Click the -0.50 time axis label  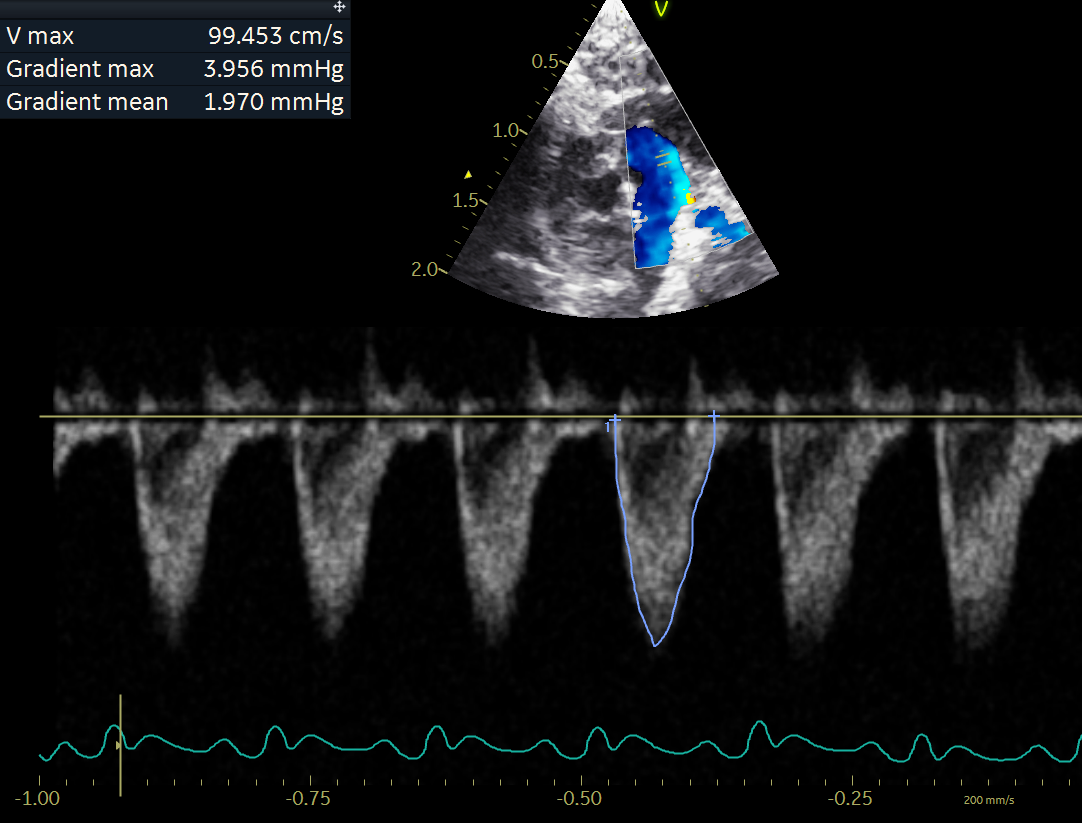coord(579,799)
